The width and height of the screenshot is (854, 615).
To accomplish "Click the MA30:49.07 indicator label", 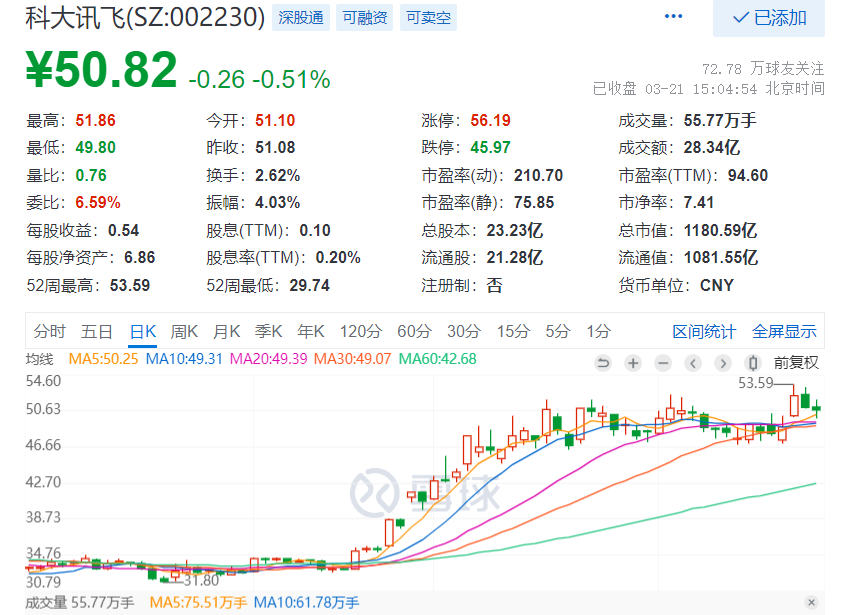I will tap(352, 359).
